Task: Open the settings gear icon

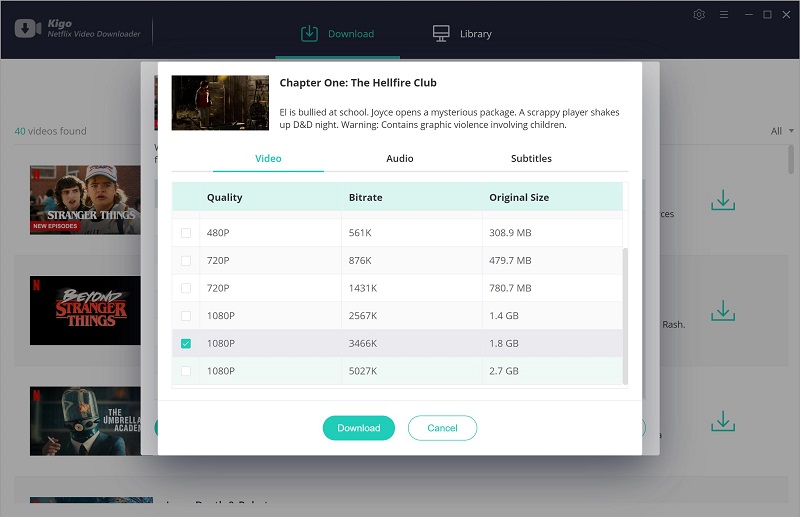Action: (699, 14)
